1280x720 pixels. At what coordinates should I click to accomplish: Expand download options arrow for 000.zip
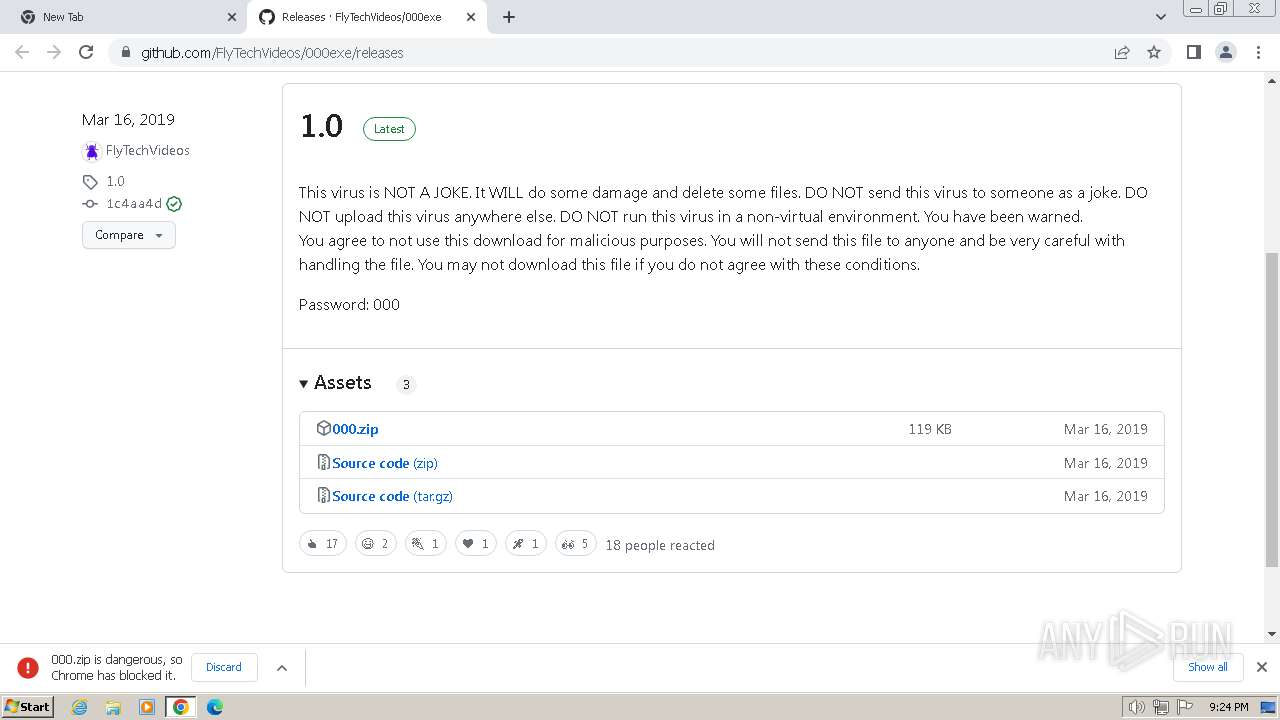282,668
